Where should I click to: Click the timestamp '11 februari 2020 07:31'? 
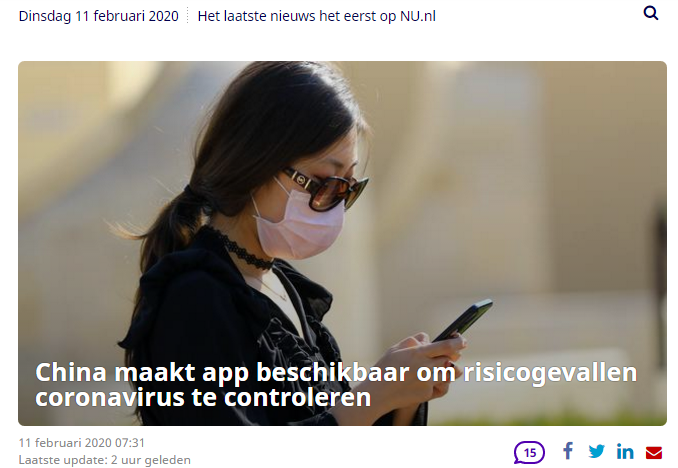tap(82, 443)
